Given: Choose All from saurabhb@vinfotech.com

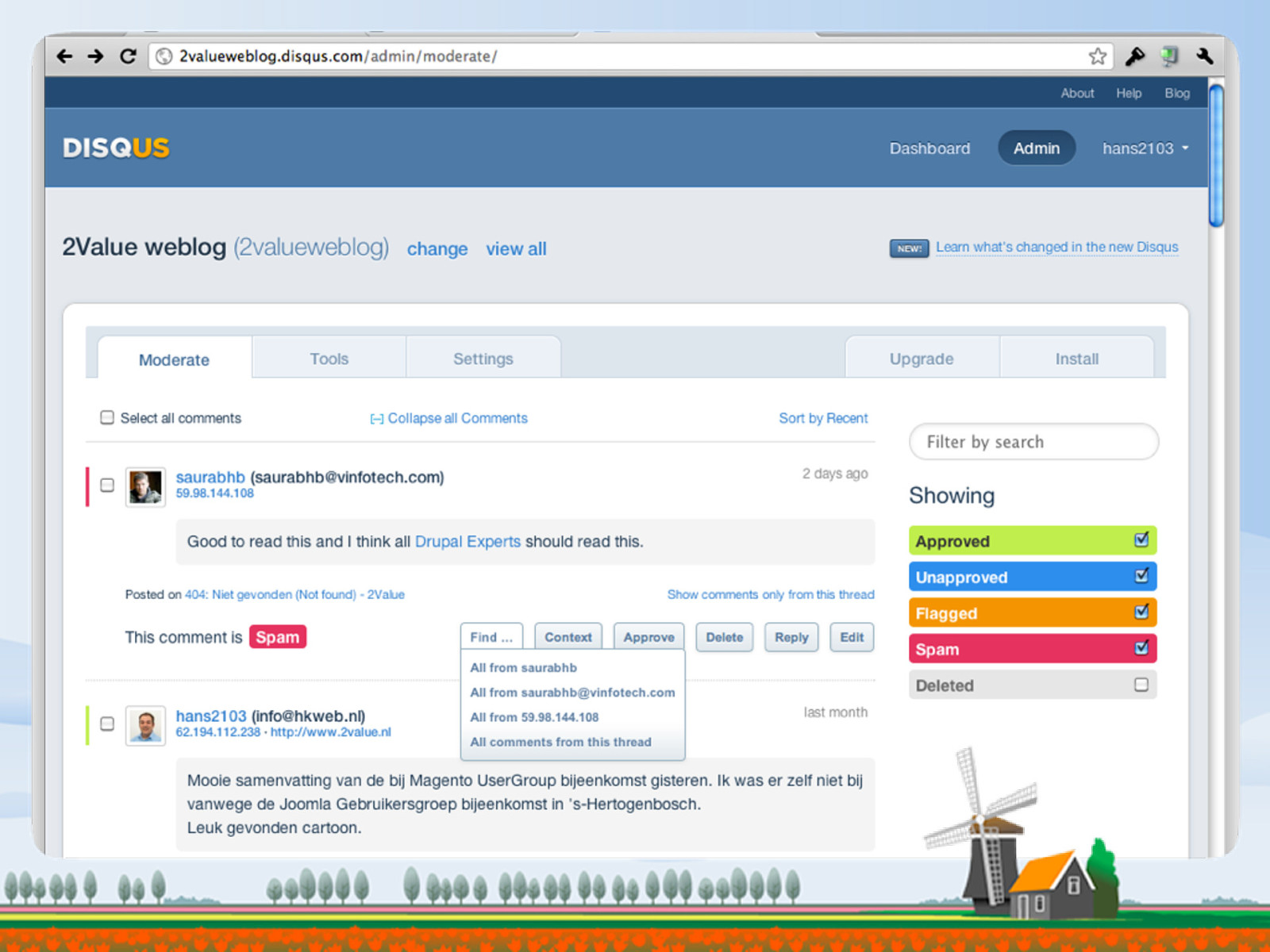Looking at the screenshot, I should [572, 693].
